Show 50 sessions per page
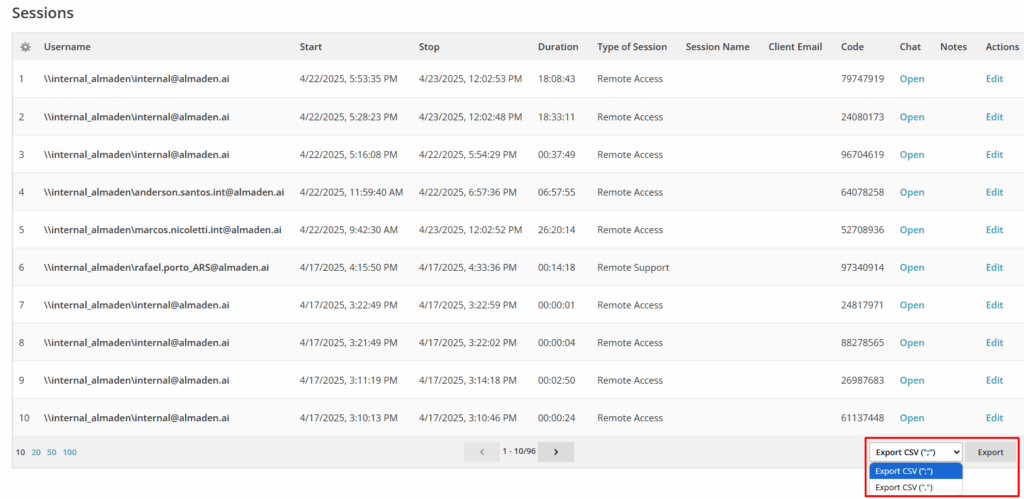The image size is (1024, 499). 52,452
